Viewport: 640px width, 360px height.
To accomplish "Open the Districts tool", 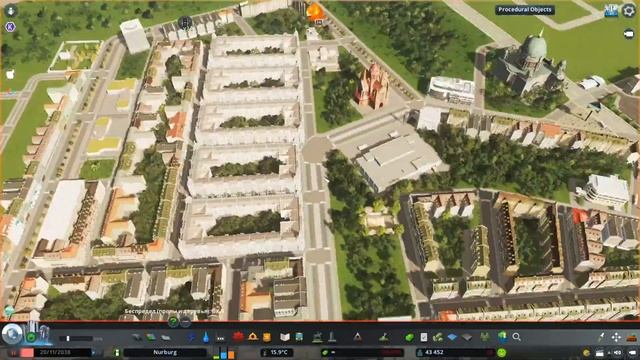I will coord(165,338).
